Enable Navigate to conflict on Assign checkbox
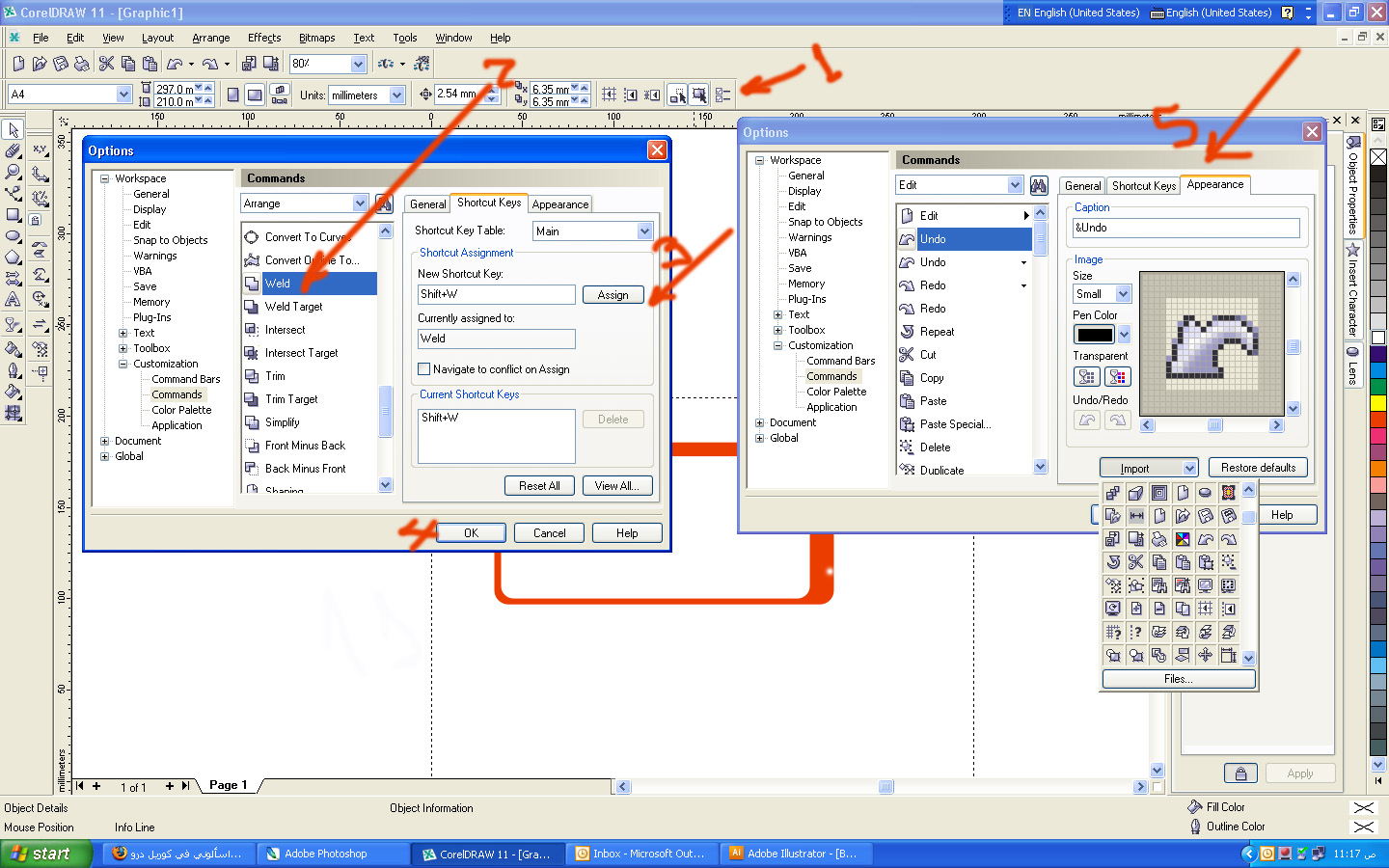1389x868 pixels. tap(423, 369)
